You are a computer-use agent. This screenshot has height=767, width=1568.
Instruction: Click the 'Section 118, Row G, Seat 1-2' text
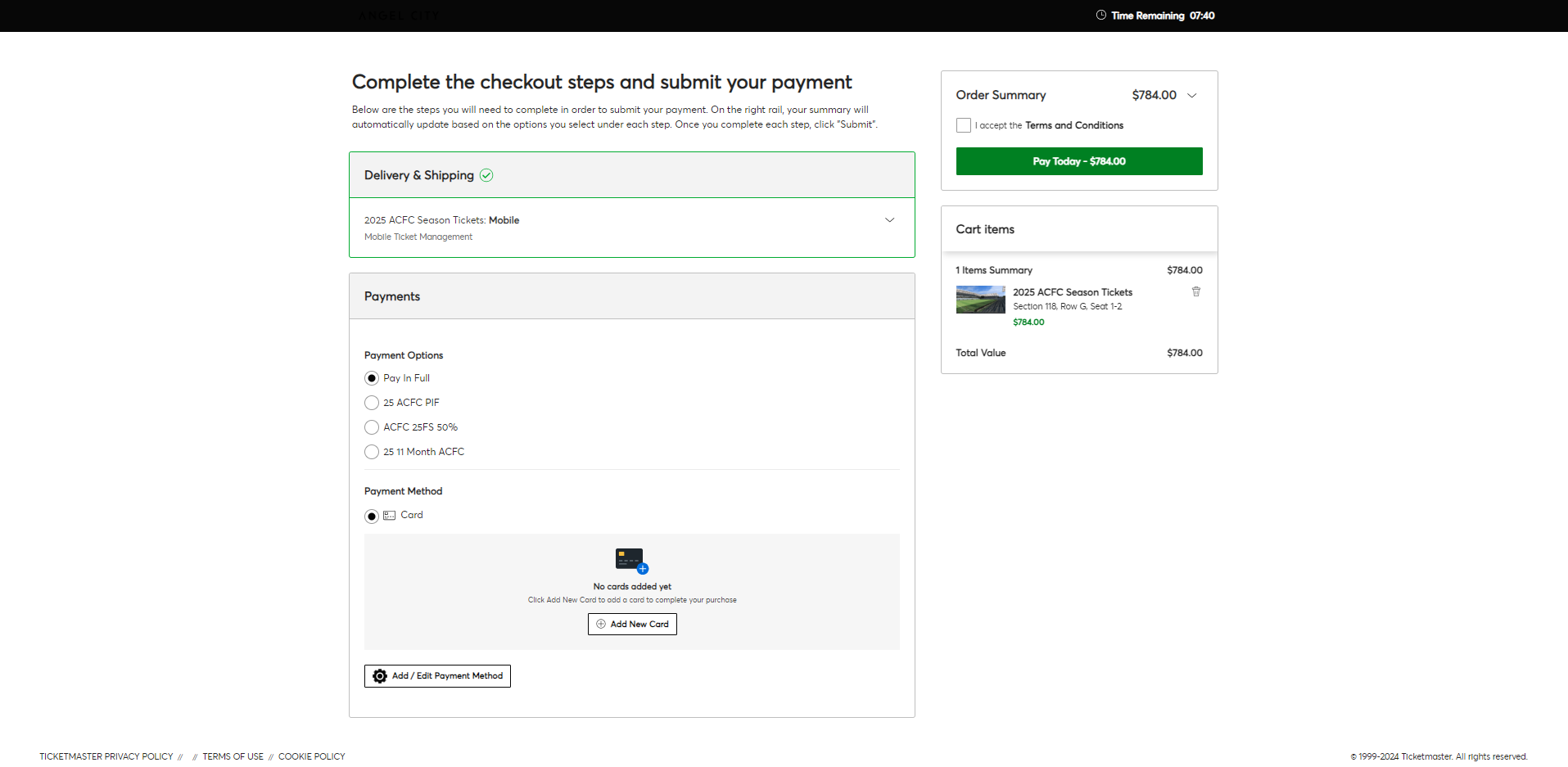[1068, 306]
